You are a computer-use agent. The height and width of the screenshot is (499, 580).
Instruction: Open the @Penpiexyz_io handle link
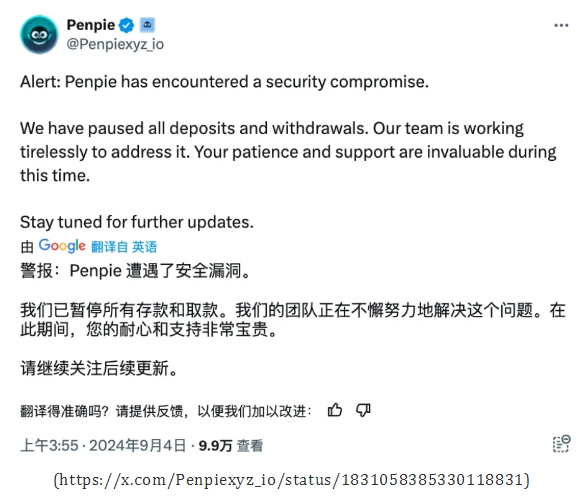115,44
